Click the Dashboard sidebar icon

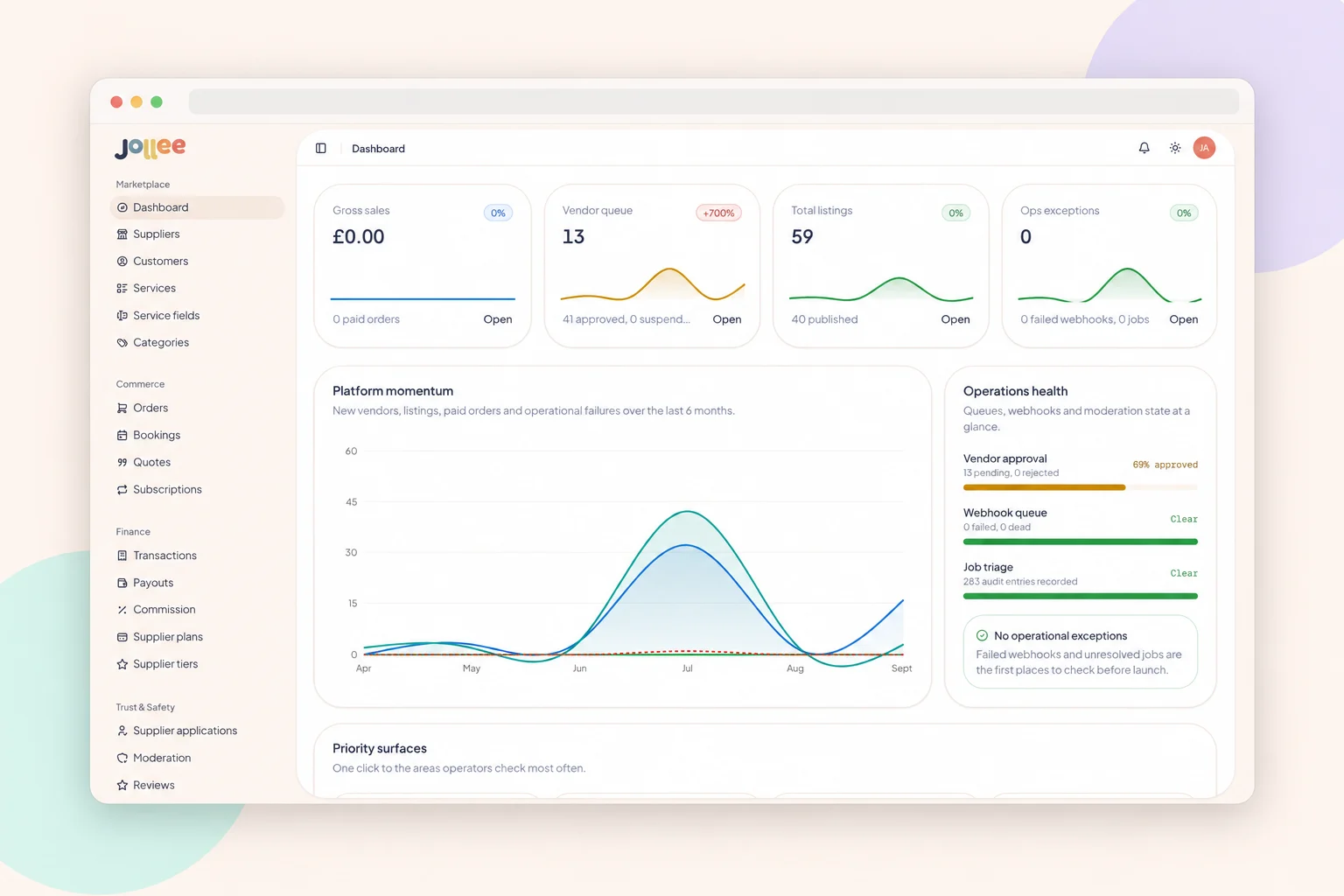(122, 207)
